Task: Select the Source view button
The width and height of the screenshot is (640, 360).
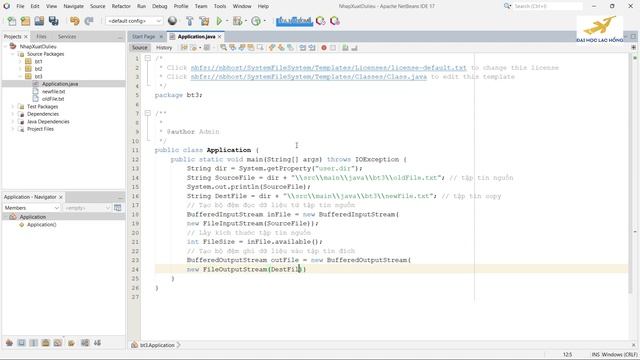Action: [140, 48]
